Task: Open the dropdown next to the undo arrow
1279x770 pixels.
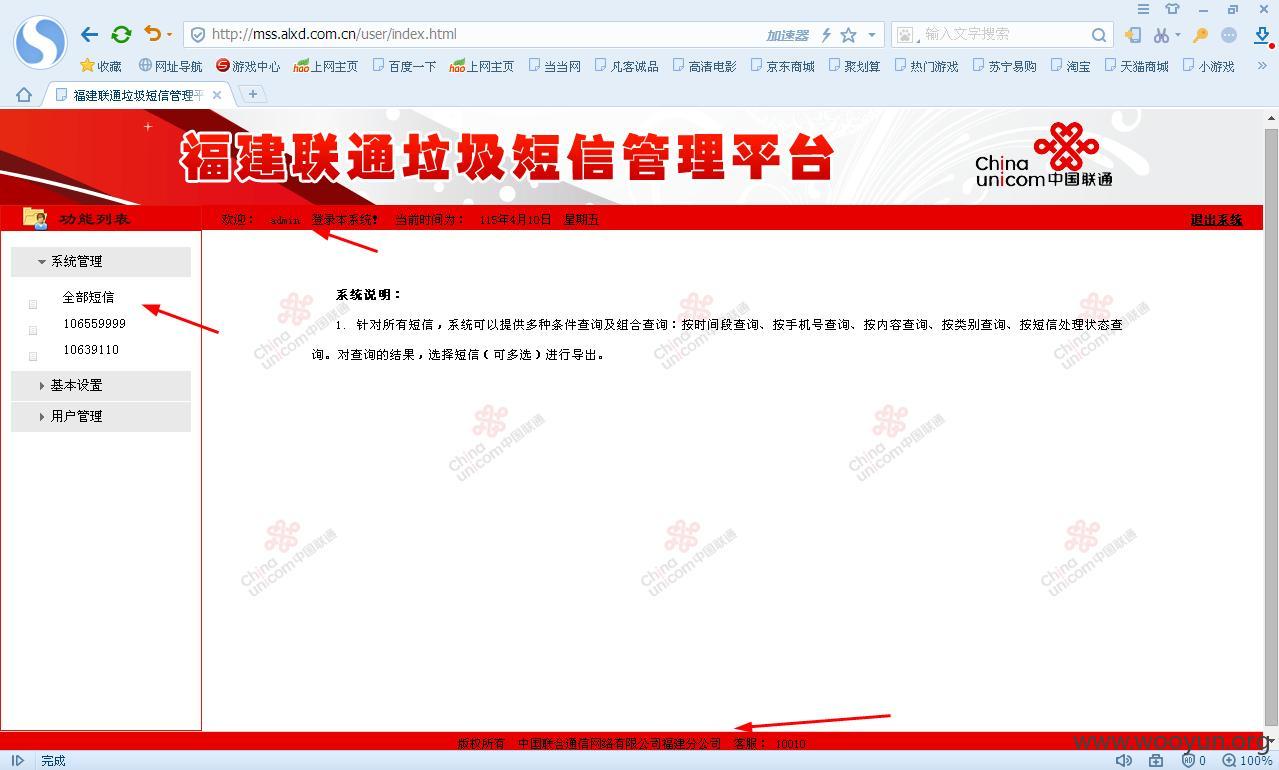Action: click(x=169, y=35)
